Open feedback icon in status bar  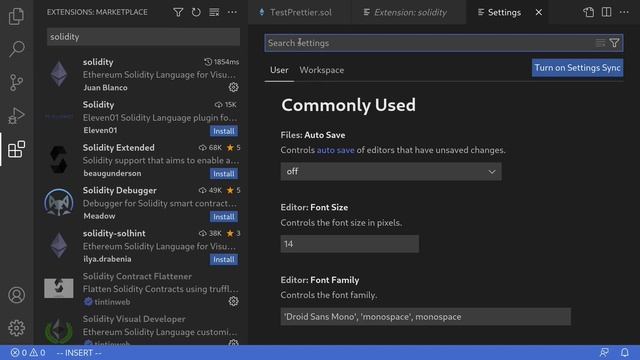pyautogui.click(x=604, y=352)
